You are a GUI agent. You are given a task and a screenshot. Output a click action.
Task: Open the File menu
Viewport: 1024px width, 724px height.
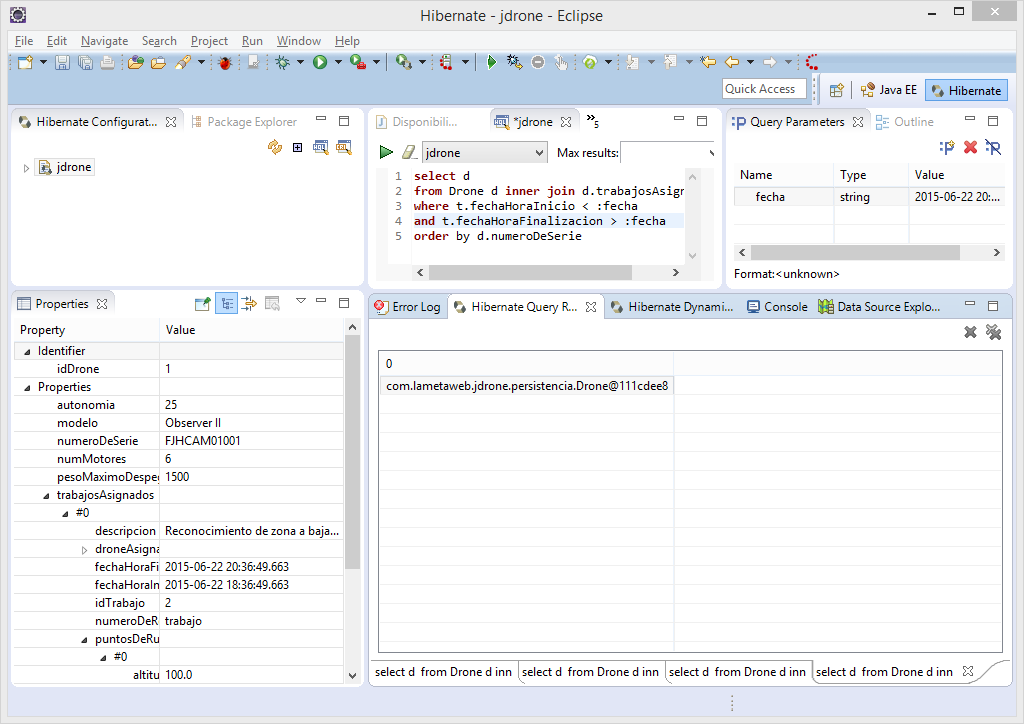pos(24,40)
